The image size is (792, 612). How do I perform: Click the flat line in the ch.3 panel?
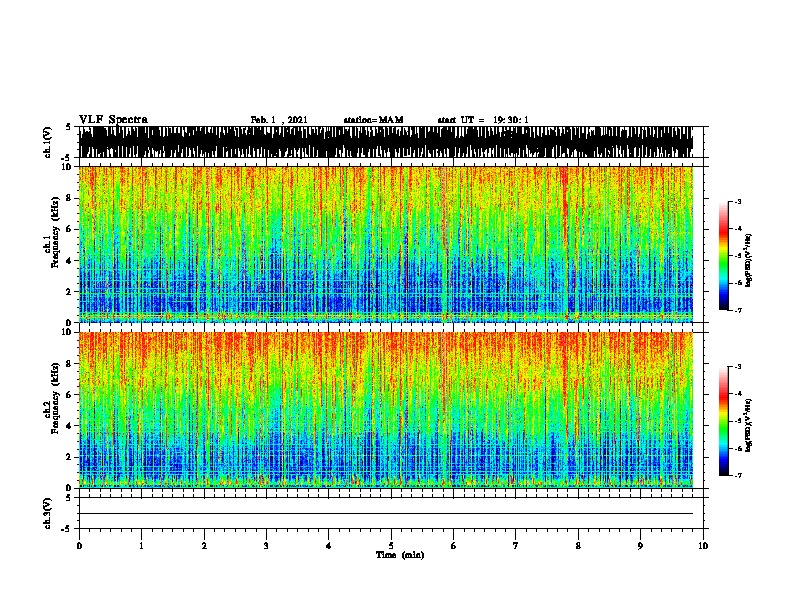point(386,514)
